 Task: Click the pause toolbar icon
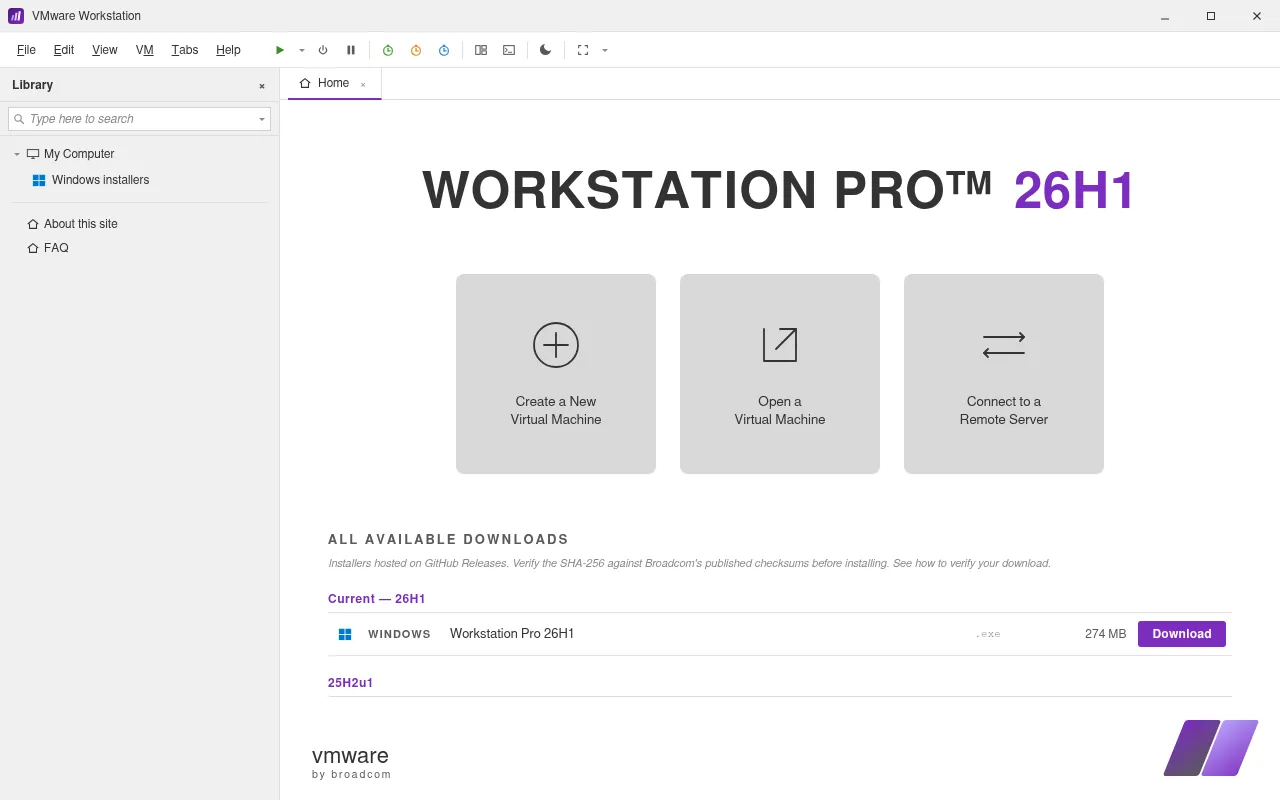(351, 50)
